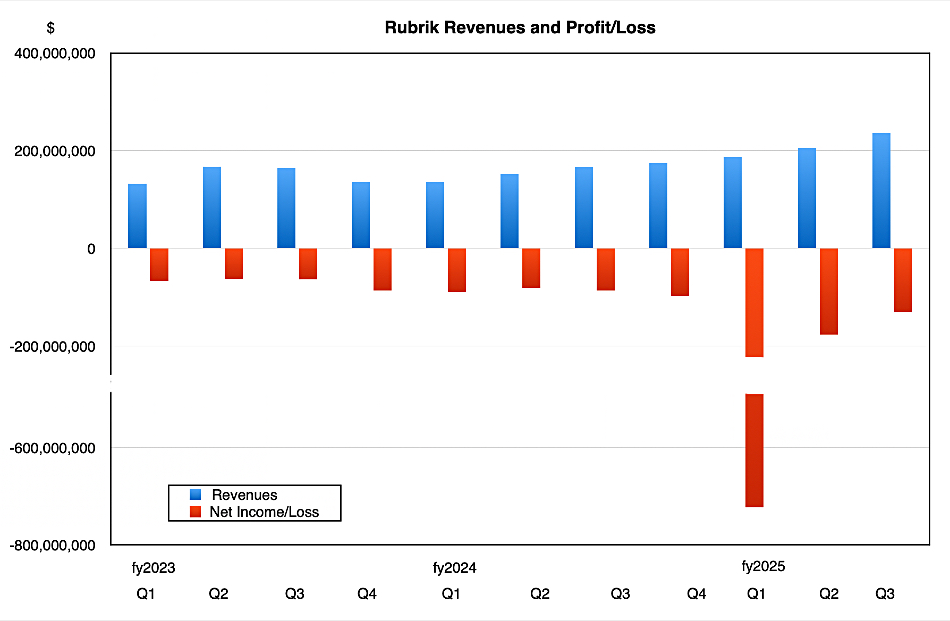Select the fy2023 Q4 blue Revenues bar
Screen dimensions: 950x621
pyautogui.click(x=361, y=215)
